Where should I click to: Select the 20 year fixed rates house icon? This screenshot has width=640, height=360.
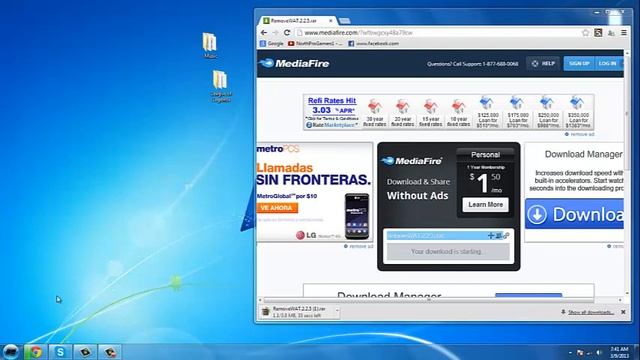[402, 106]
